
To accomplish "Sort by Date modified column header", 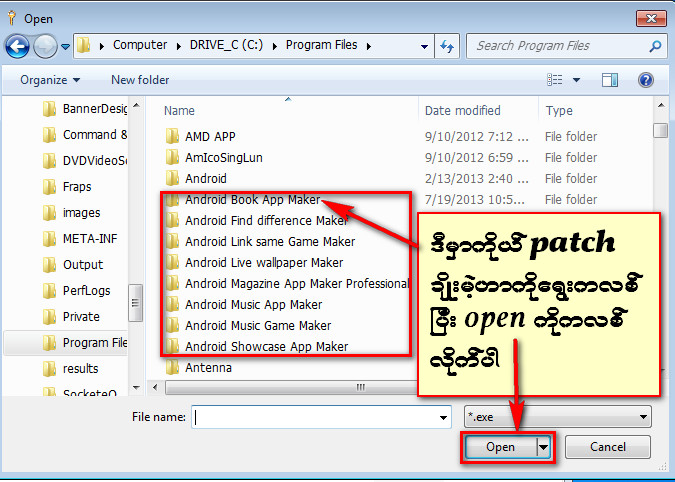I will pos(462,111).
